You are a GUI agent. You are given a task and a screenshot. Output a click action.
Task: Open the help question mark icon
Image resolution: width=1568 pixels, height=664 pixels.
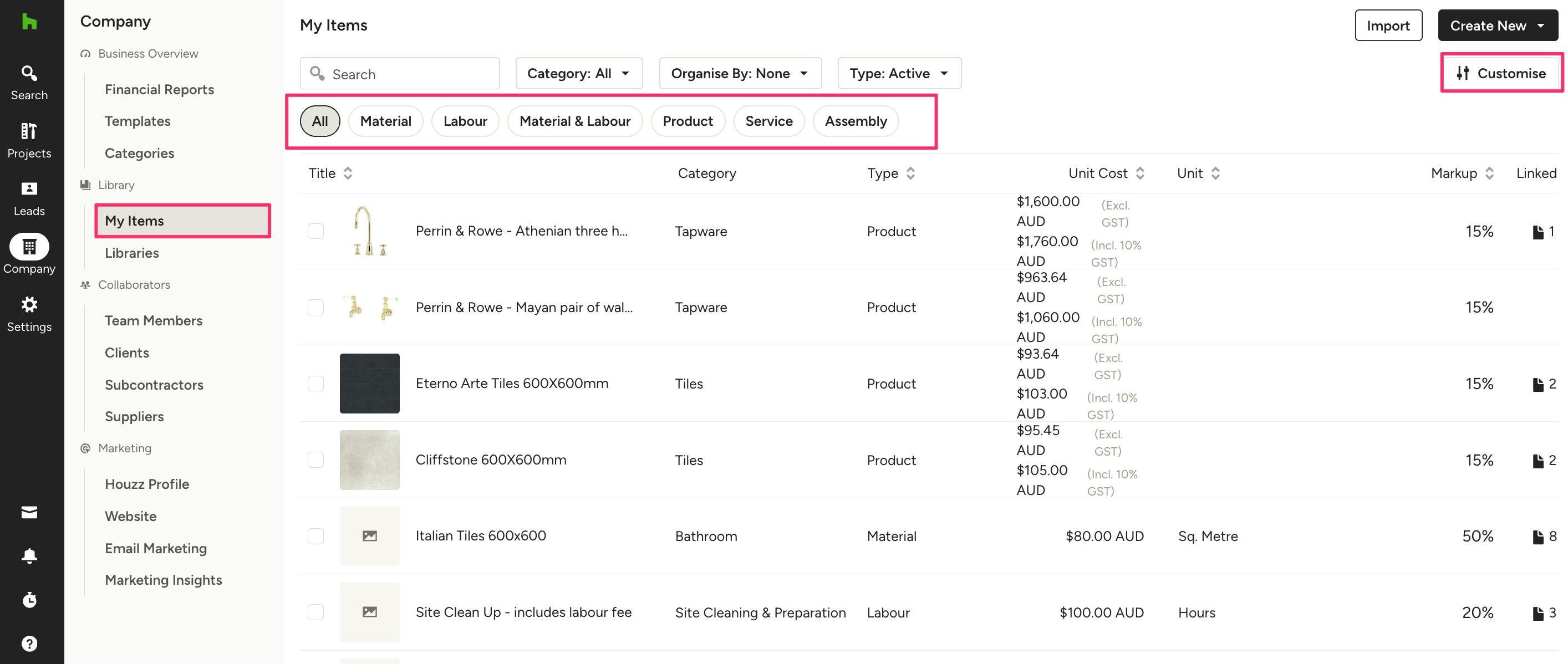pos(29,643)
